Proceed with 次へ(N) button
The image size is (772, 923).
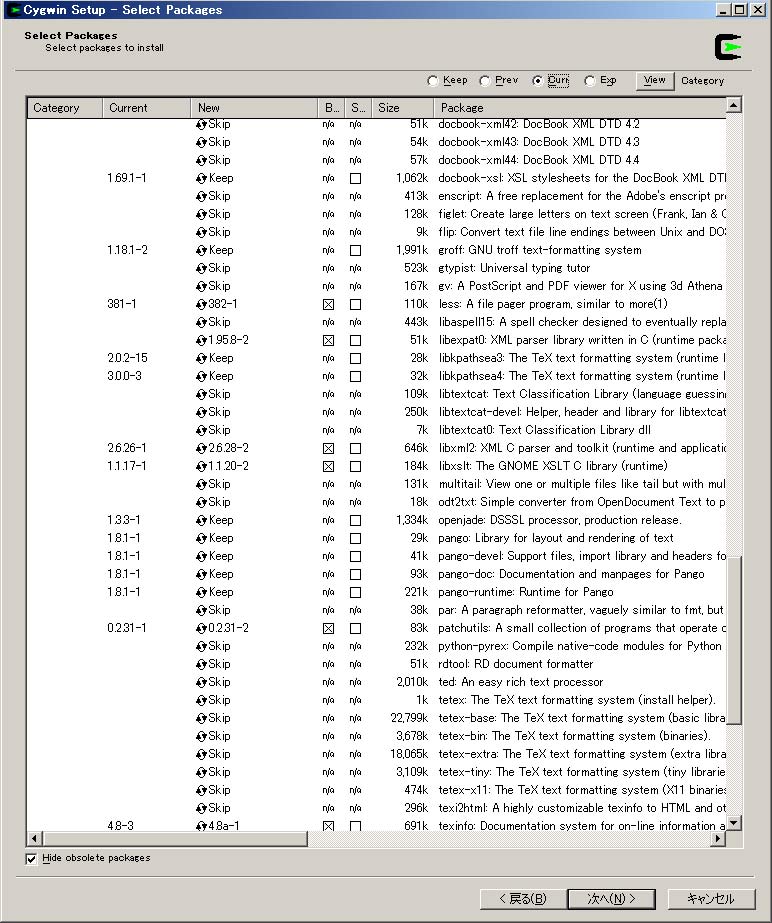(x=611, y=898)
